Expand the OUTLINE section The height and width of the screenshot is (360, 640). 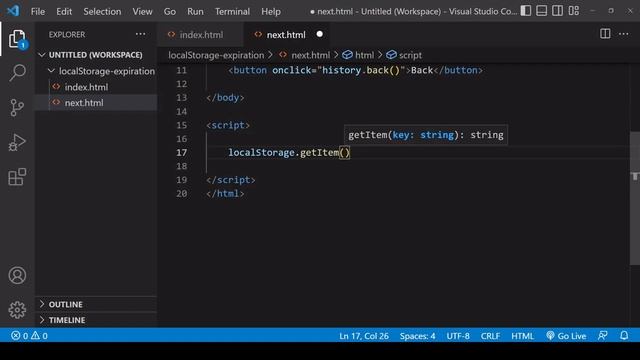96,304
